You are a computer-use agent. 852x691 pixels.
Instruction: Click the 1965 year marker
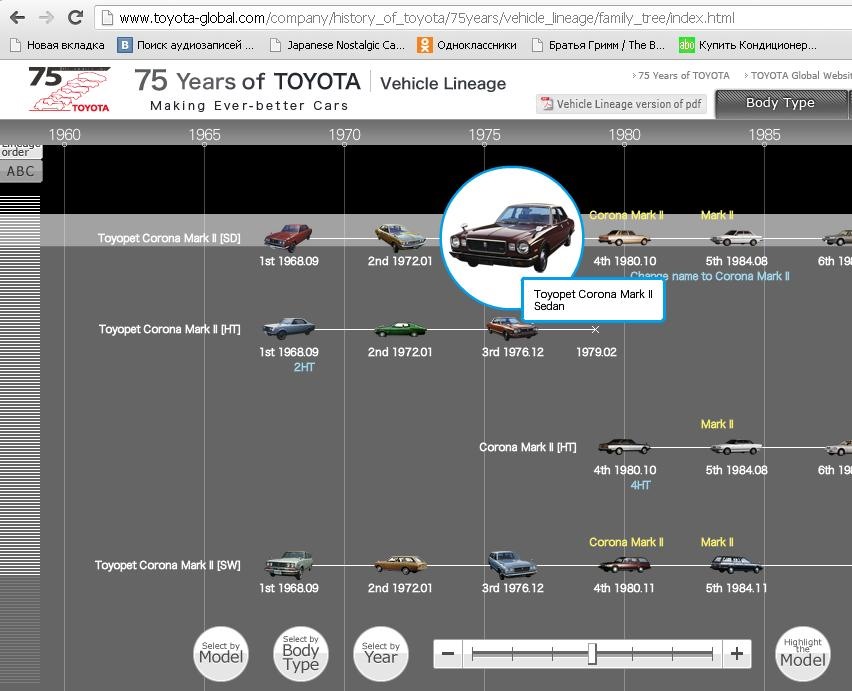204,135
